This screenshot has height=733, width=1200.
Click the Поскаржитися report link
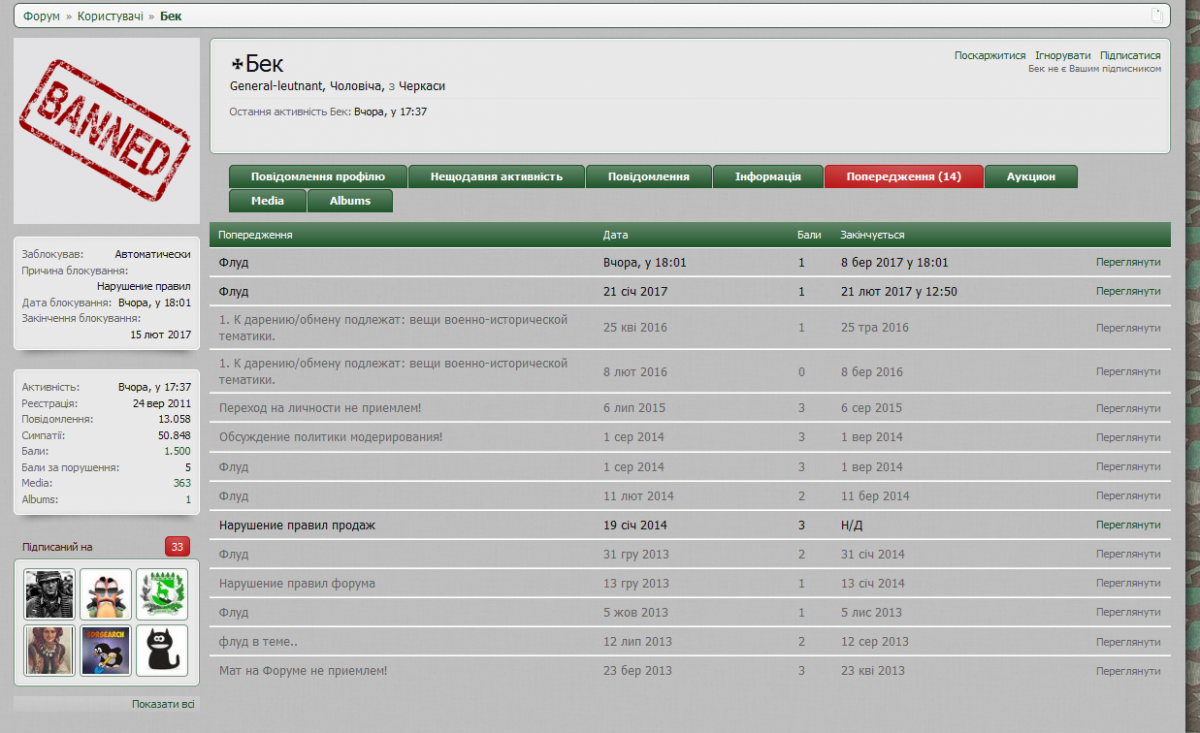point(989,56)
